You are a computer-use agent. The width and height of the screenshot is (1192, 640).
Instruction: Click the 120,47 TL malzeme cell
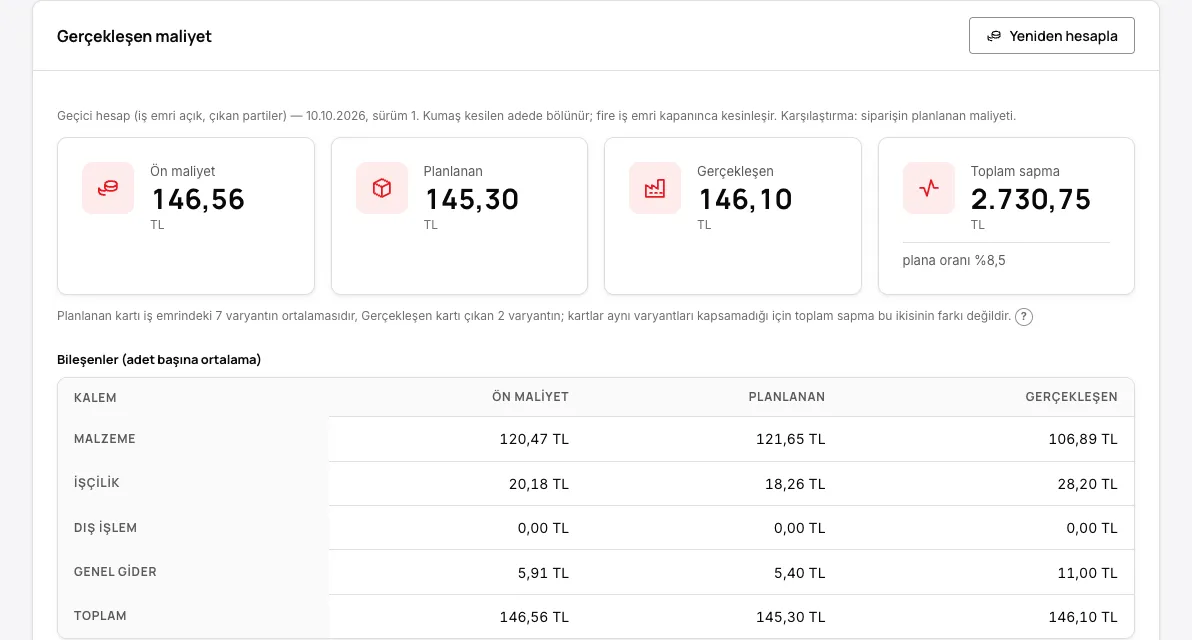point(534,439)
